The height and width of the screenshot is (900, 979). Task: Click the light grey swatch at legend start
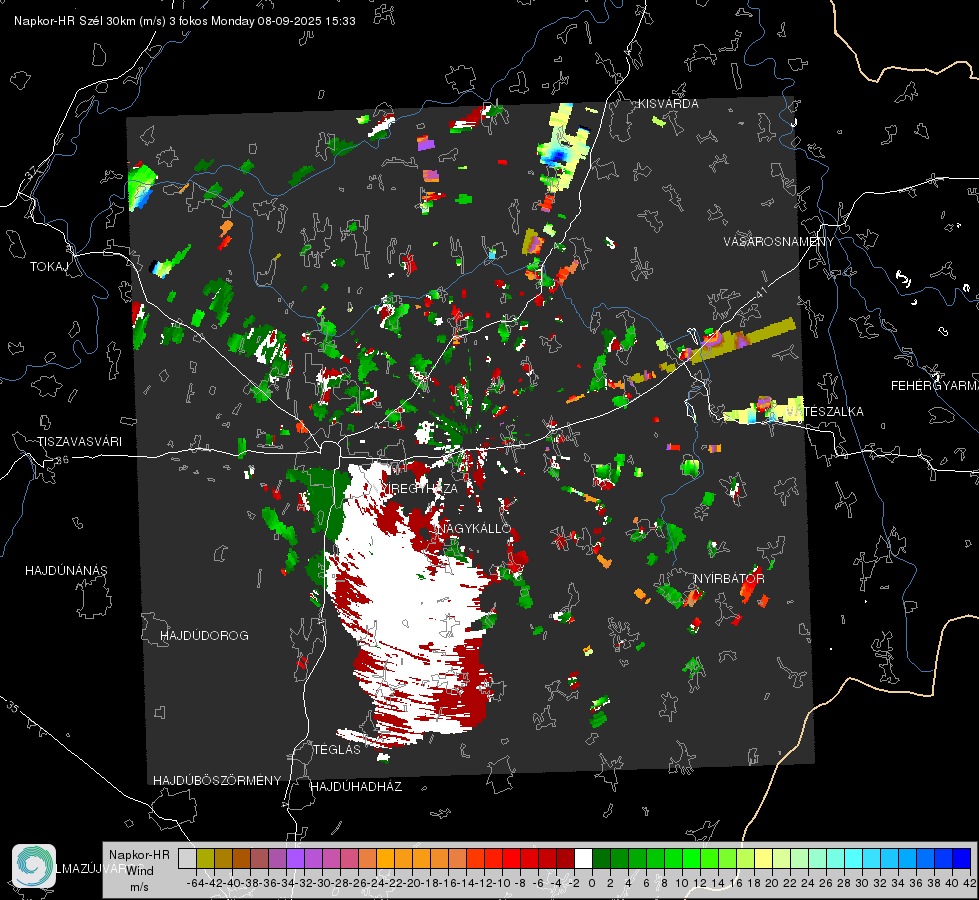pyautogui.click(x=187, y=858)
